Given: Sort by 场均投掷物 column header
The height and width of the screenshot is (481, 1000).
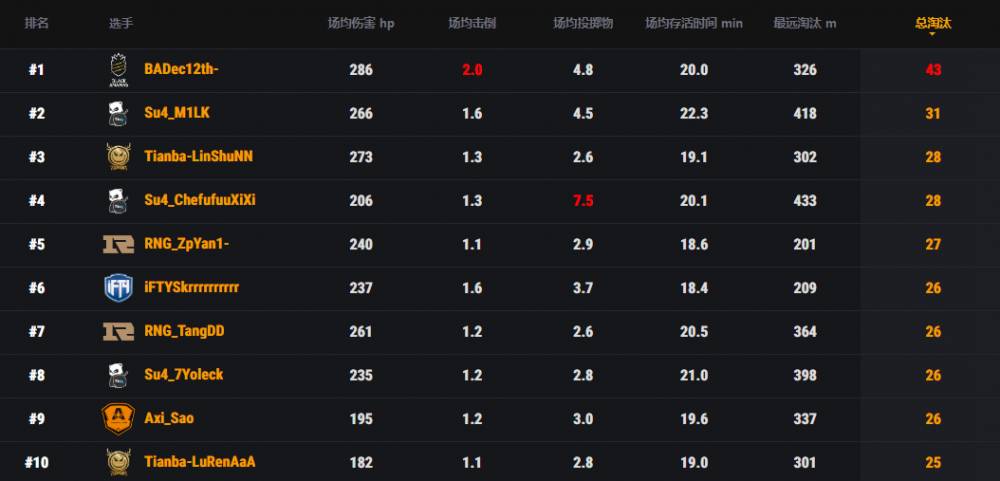Looking at the screenshot, I should point(583,23).
